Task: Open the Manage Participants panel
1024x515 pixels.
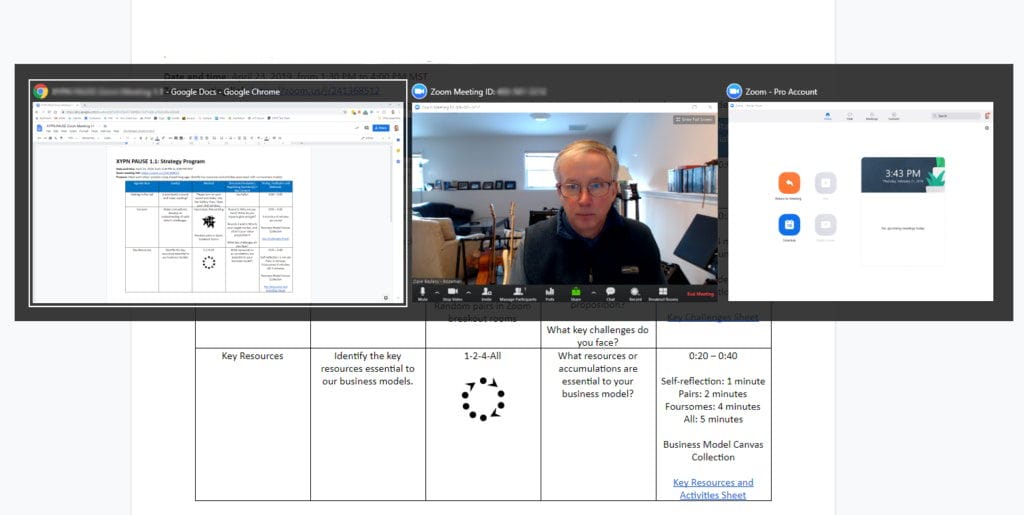Action: (x=518, y=291)
